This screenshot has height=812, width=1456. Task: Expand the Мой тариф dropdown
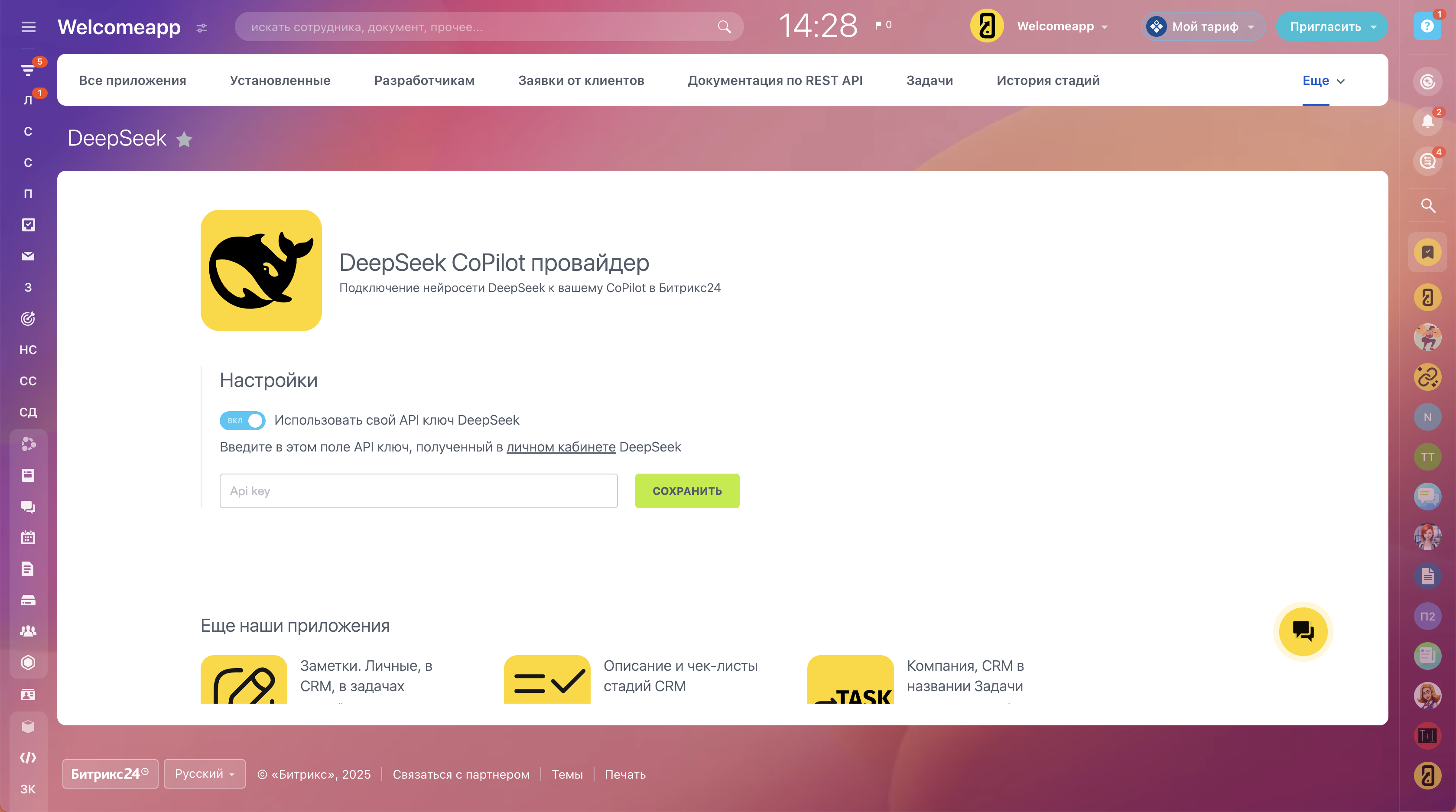pos(1203,26)
